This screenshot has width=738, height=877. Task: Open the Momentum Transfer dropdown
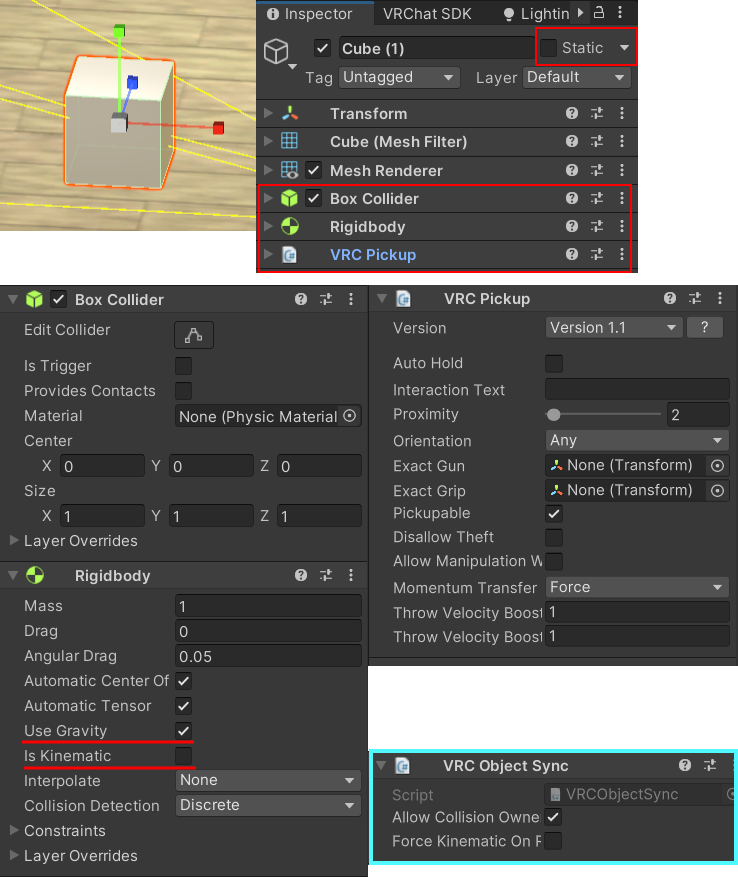click(636, 587)
